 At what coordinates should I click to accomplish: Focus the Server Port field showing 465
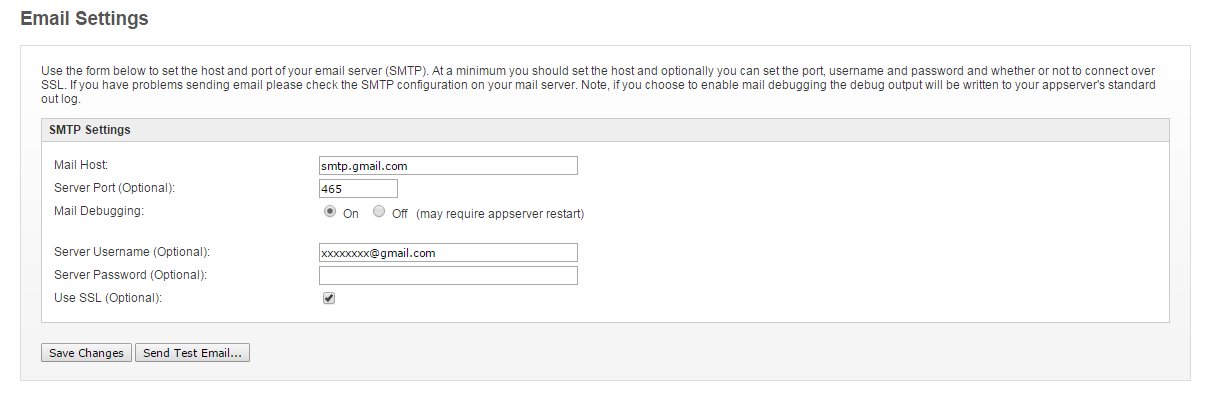[358, 189]
